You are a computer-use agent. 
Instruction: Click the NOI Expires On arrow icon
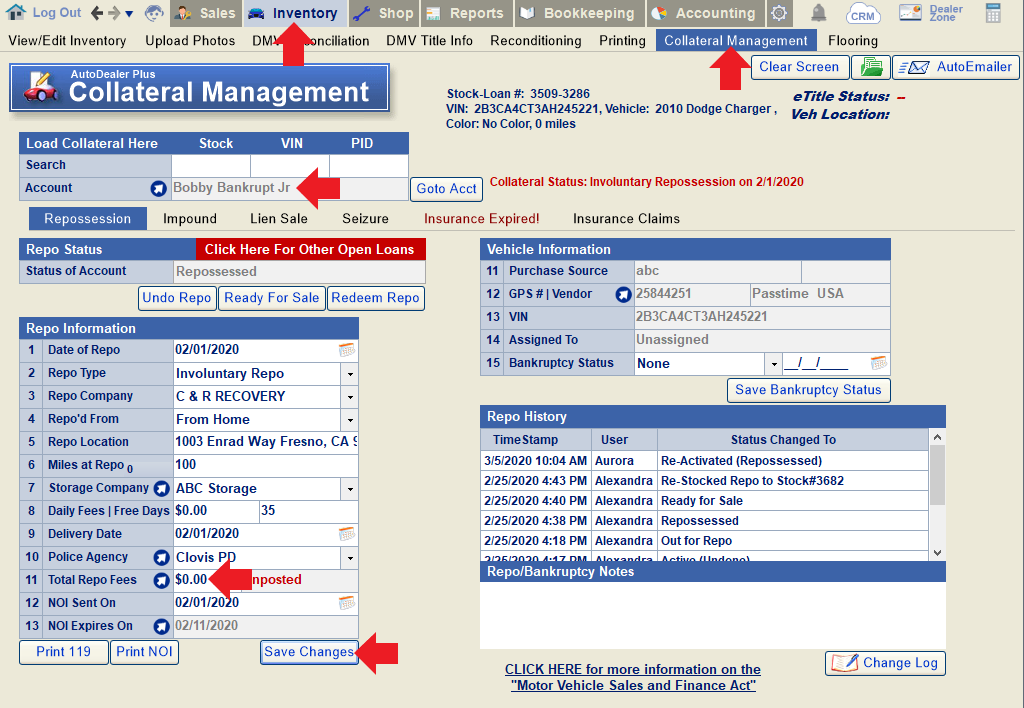(x=161, y=626)
